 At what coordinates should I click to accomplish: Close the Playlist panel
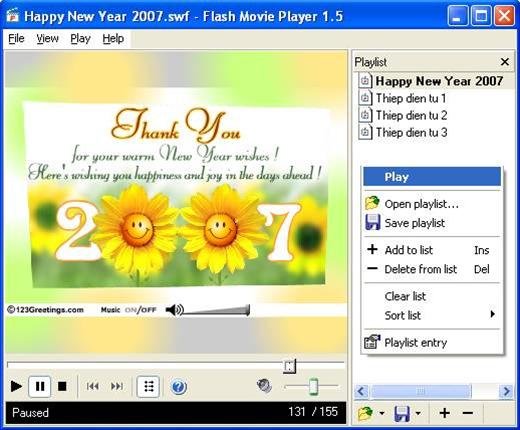(x=505, y=62)
